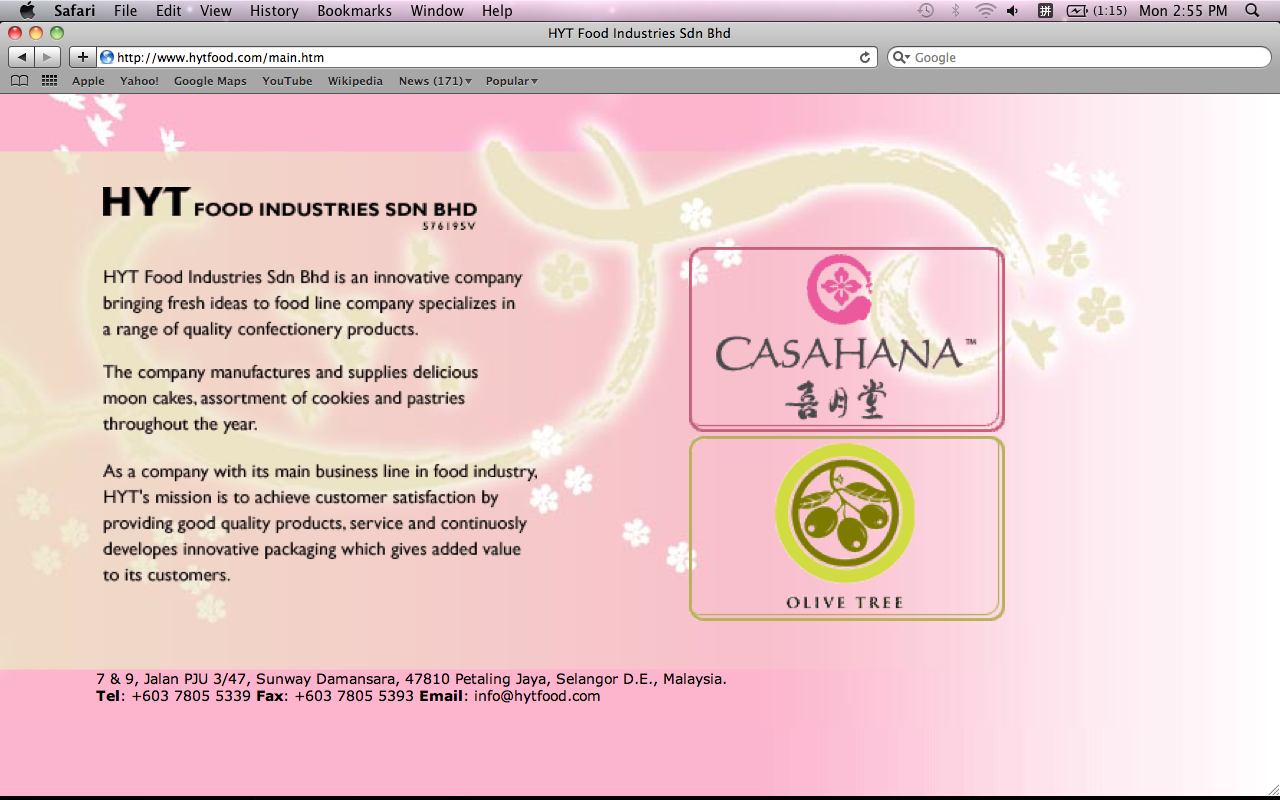Open the Window menu
This screenshot has height=800, width=1280.
tap(437, 11)
